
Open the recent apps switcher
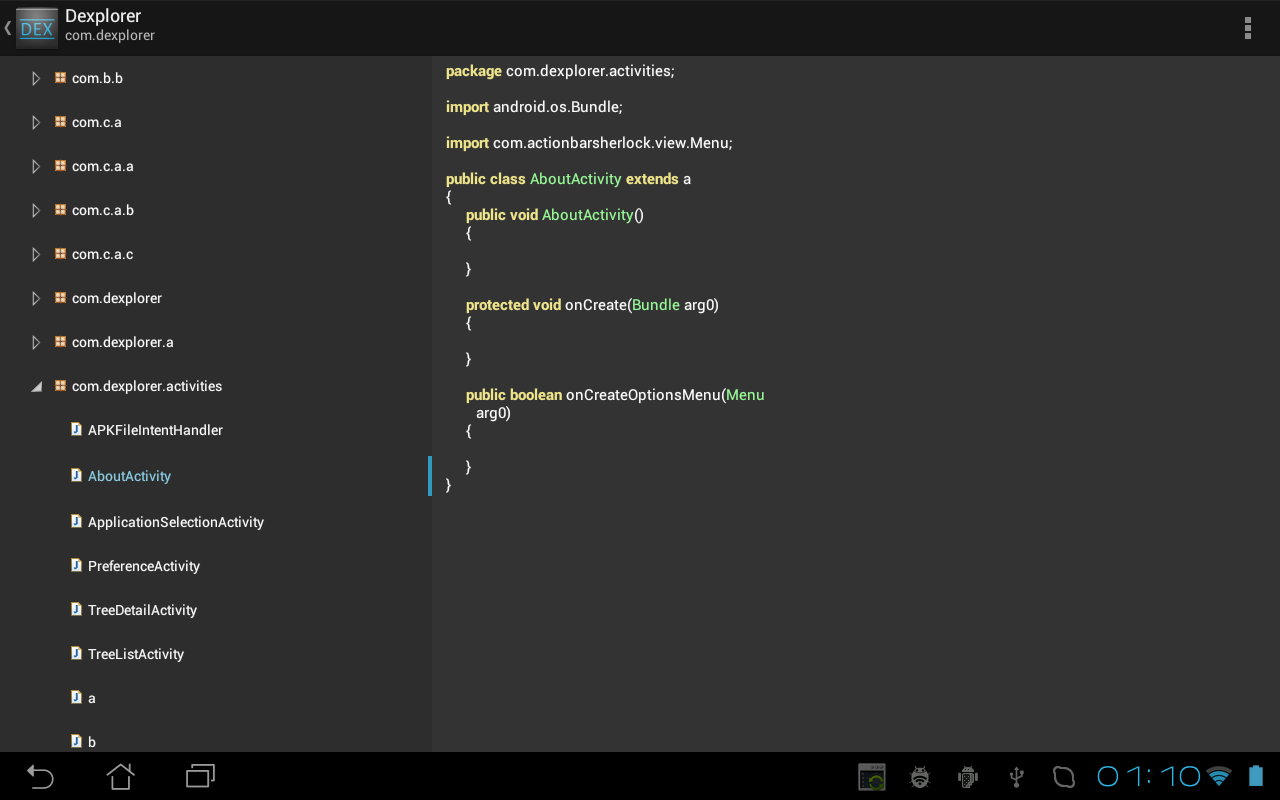(x=200, y=776)
